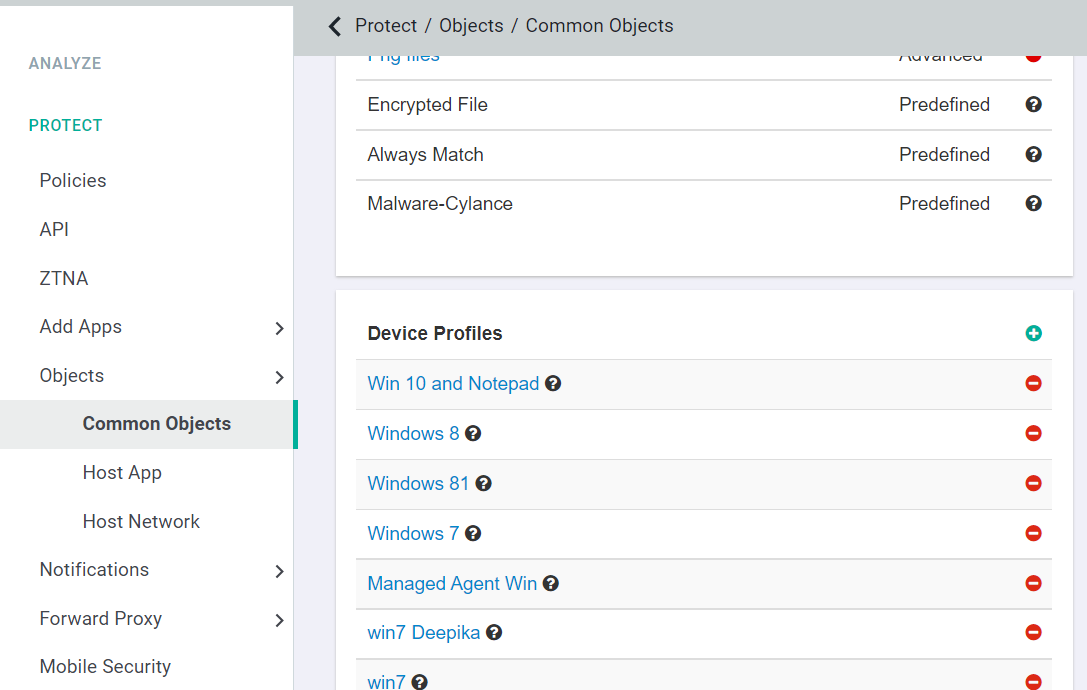
Task: Add a new Device Profile using the plus icon
Action: point(1033,333)
